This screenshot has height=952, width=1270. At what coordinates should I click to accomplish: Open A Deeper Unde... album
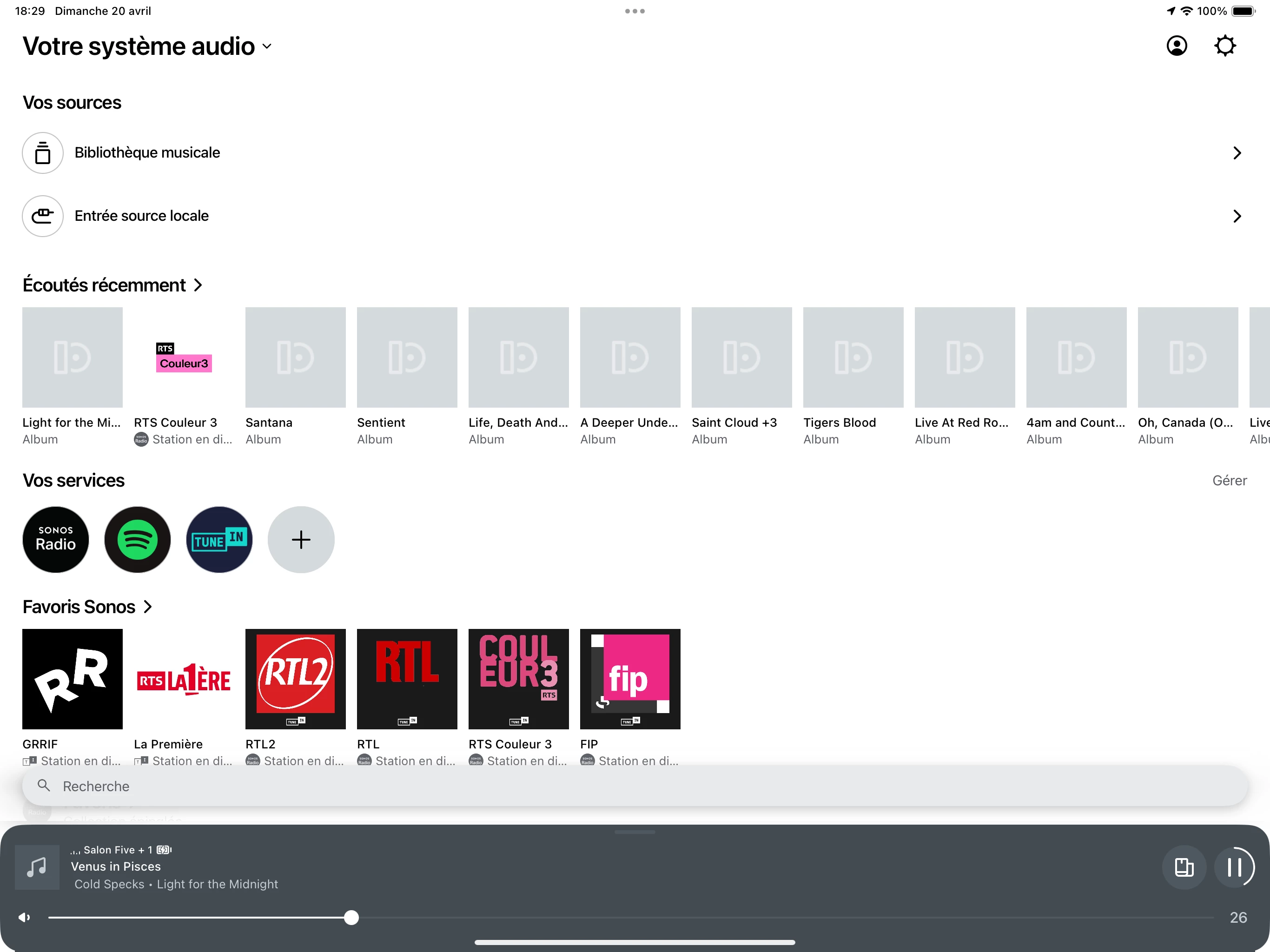630,357
